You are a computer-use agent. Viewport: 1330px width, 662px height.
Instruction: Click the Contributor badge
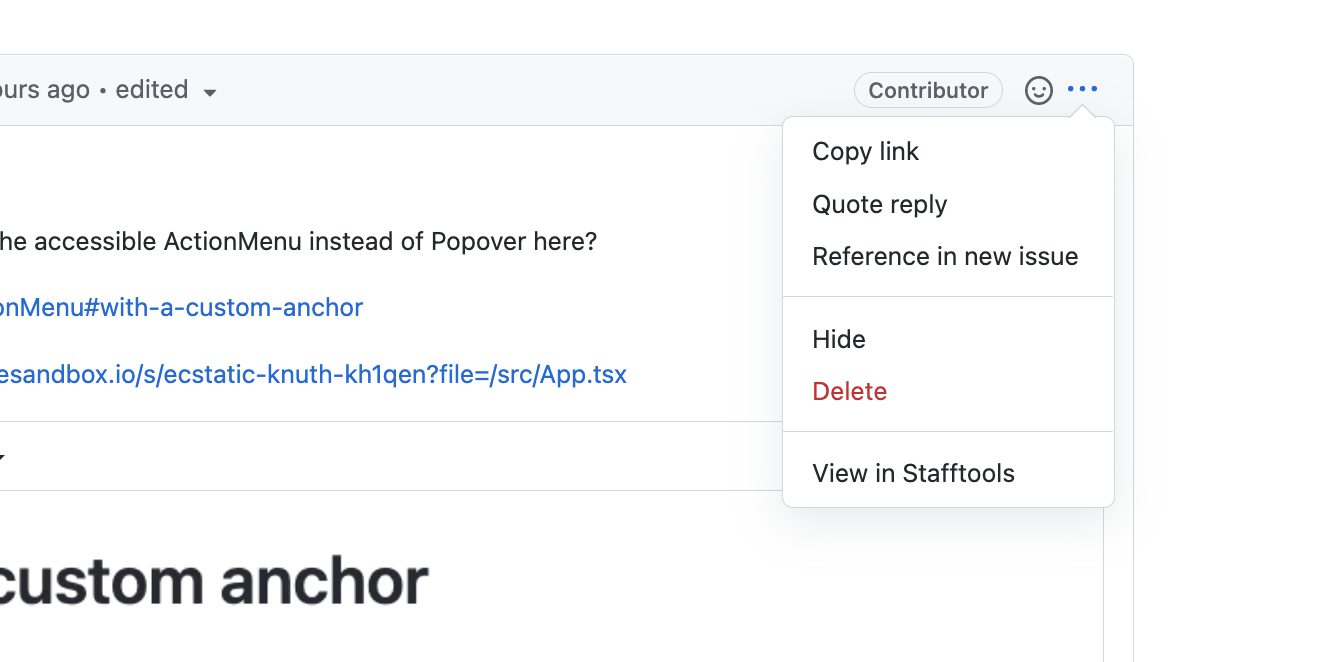(927, 90)
